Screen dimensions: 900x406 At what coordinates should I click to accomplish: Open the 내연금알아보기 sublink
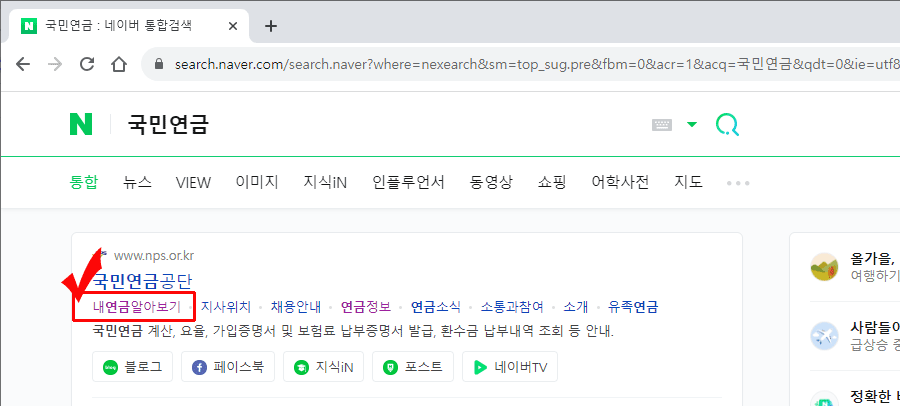click(137, 307)
